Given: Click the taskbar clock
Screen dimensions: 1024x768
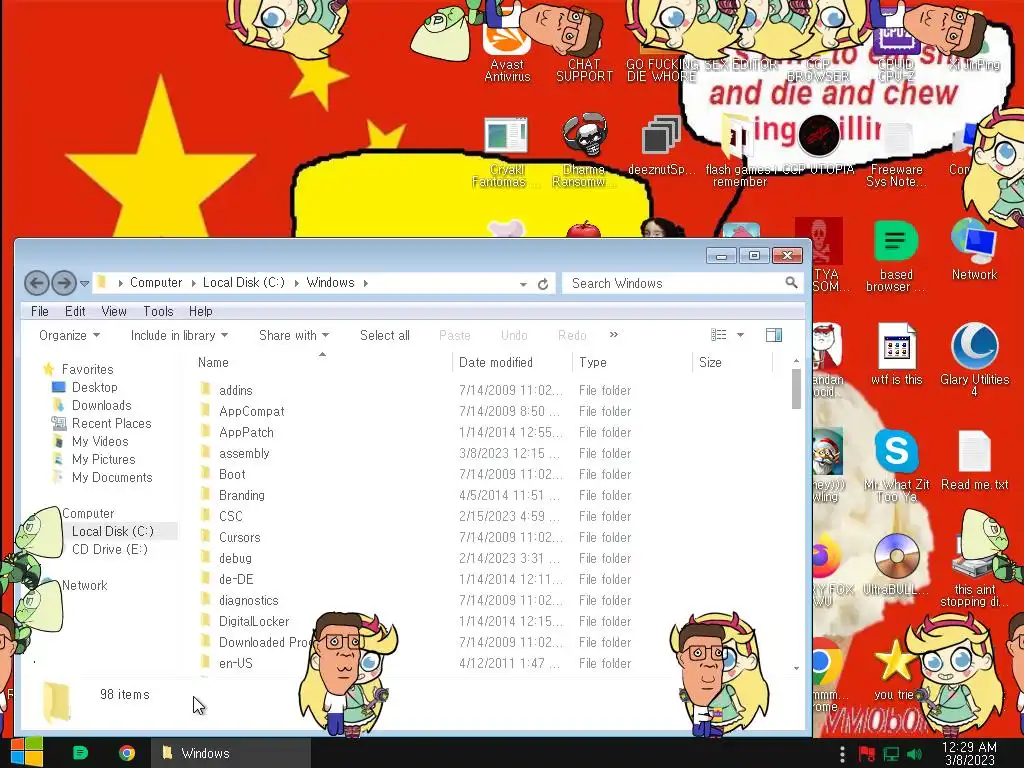Looking at the screenshot, I should click(x=970, y=754).
